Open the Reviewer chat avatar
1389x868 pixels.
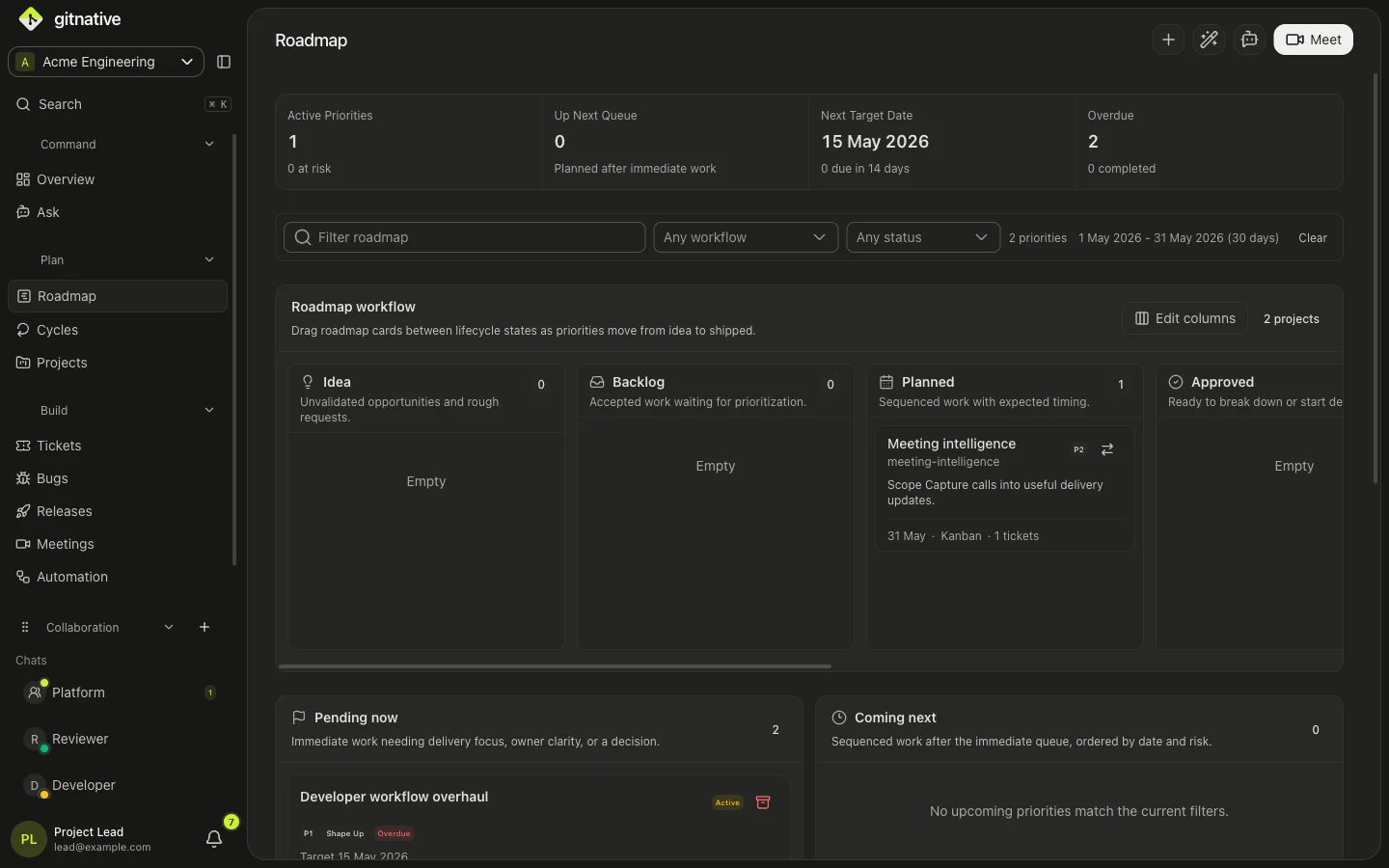point(35,740)
